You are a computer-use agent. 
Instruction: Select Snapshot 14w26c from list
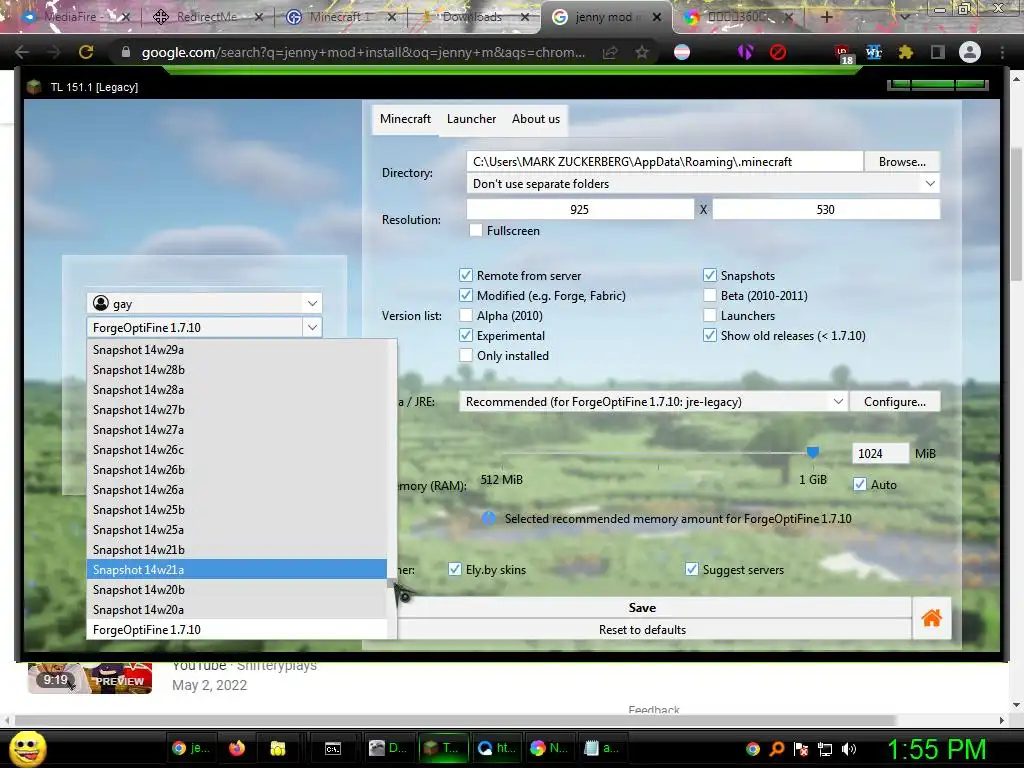[x=236, y=449]
